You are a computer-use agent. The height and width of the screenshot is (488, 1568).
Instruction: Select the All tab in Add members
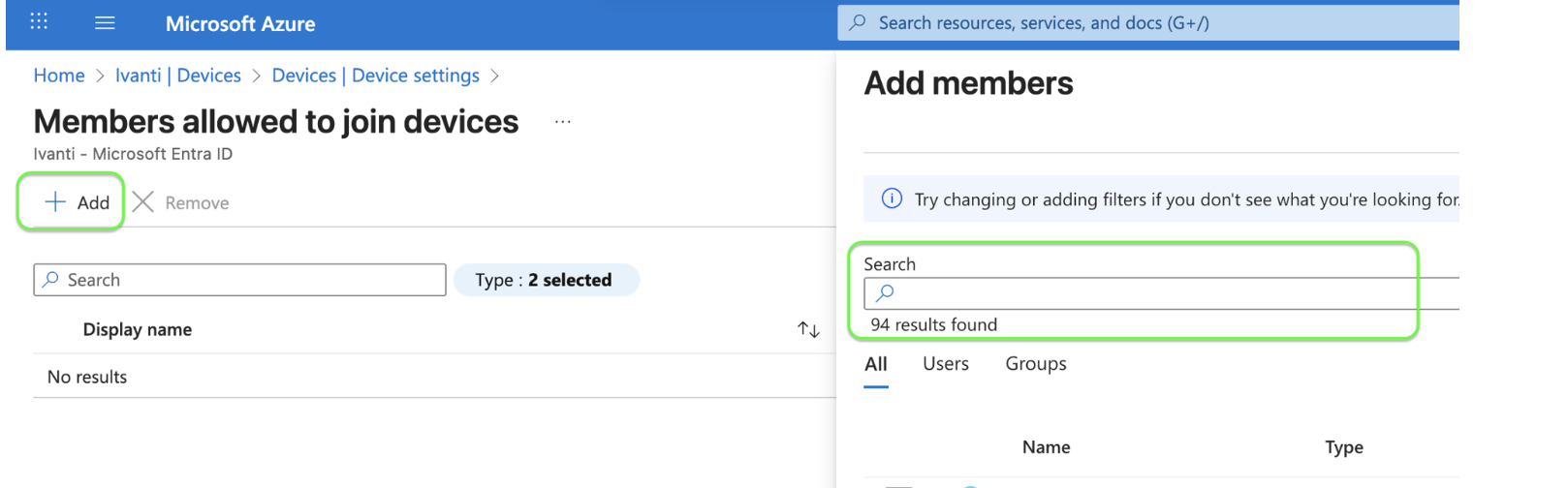pyautogui.click(x=875, y=364)
